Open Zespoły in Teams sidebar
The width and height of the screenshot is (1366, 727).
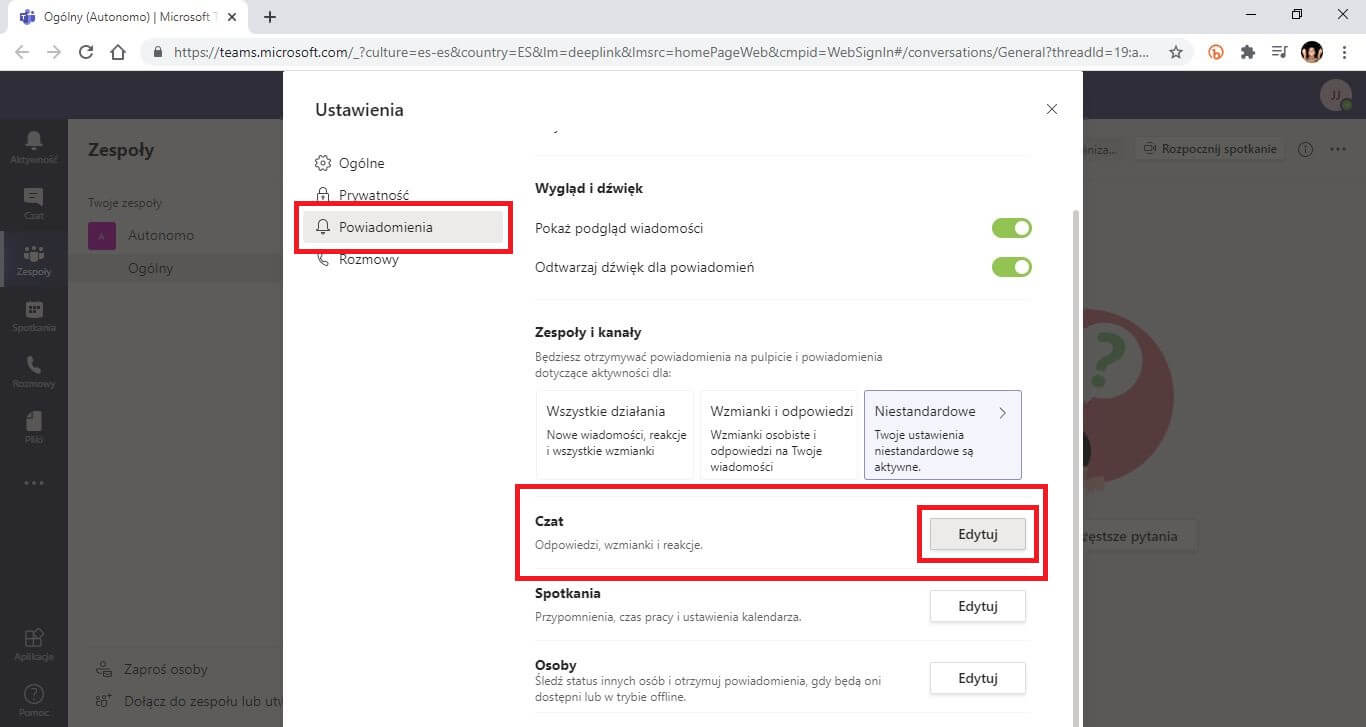pos(34,259)
